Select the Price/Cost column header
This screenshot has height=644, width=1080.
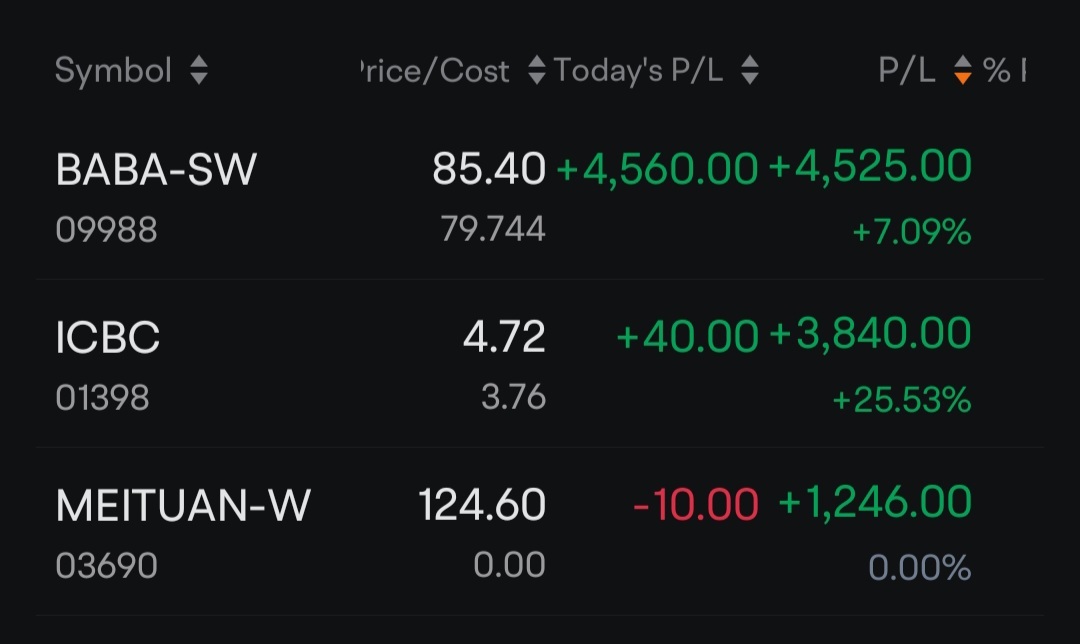(435, 70)
